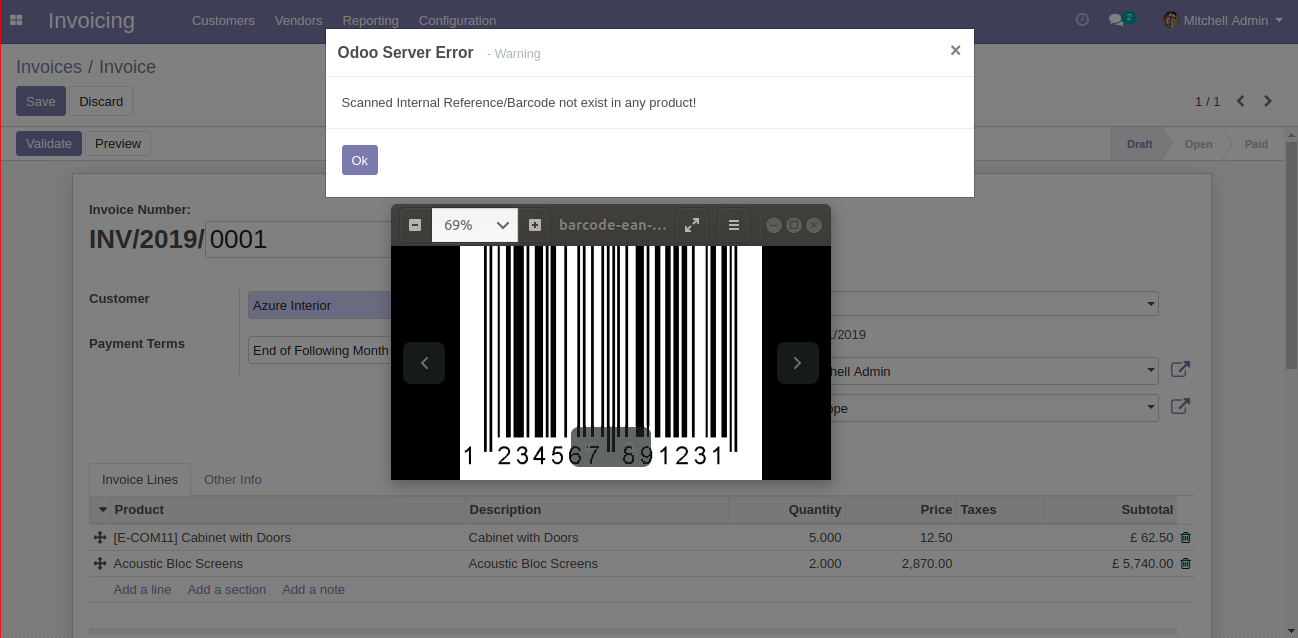This screenshot has height=638, width=1298.
Task: Open the Configuration menu
Action: [457, 20]
